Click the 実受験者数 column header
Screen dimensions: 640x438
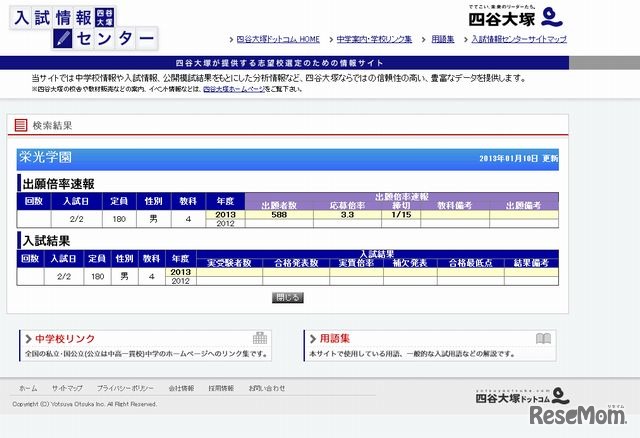(229, 263)
